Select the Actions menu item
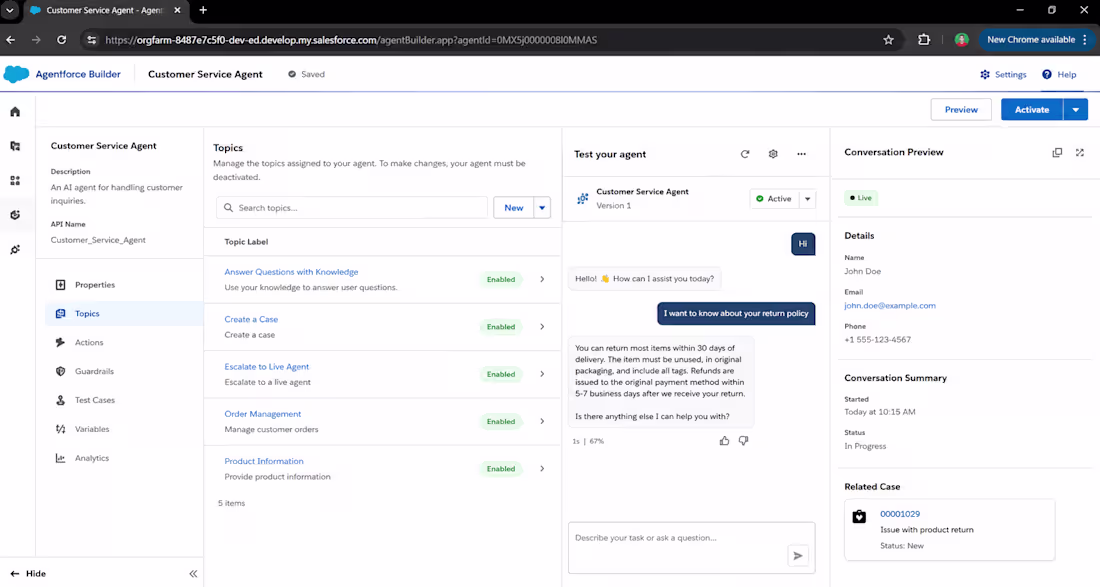The image size is (1100, 587). [124, 342]
